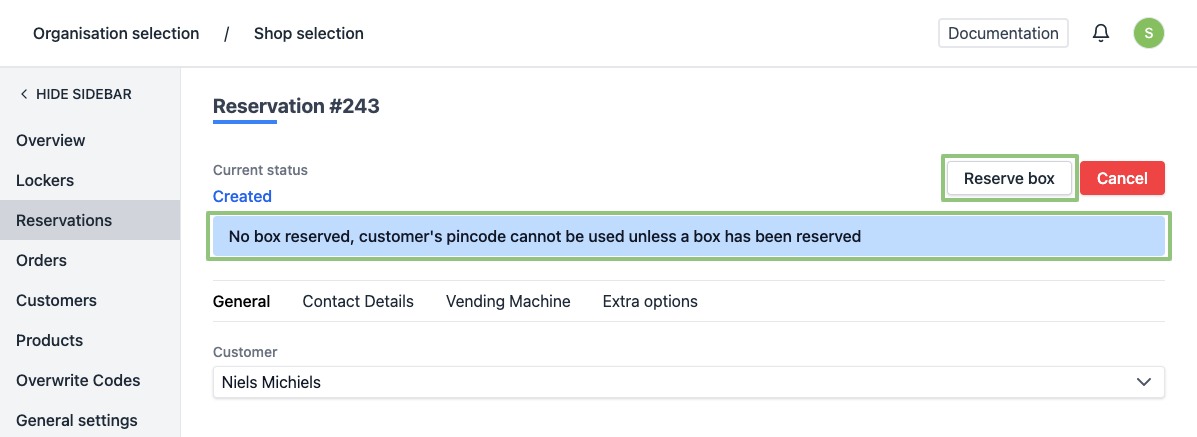Open the Documentation link
Image resolution: width=1197 pixels, height=437 pixels.
(x=1003, y=33)
